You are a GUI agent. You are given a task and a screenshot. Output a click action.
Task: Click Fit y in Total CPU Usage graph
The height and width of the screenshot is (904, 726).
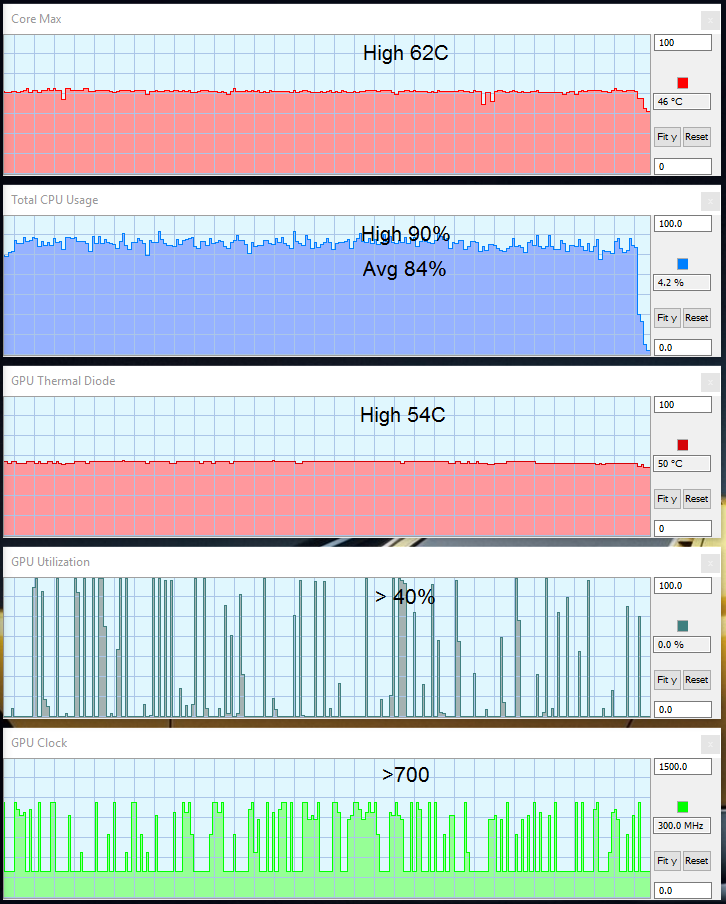point(667,318)
